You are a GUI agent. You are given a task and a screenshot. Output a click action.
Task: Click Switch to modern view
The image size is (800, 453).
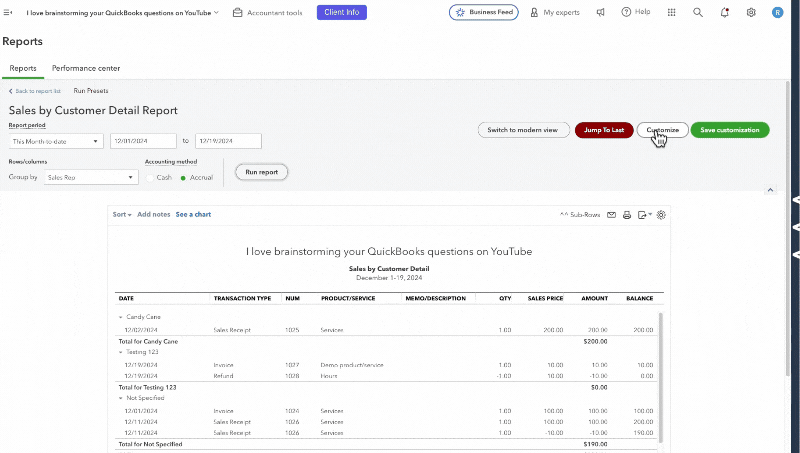tap(523, 130)
